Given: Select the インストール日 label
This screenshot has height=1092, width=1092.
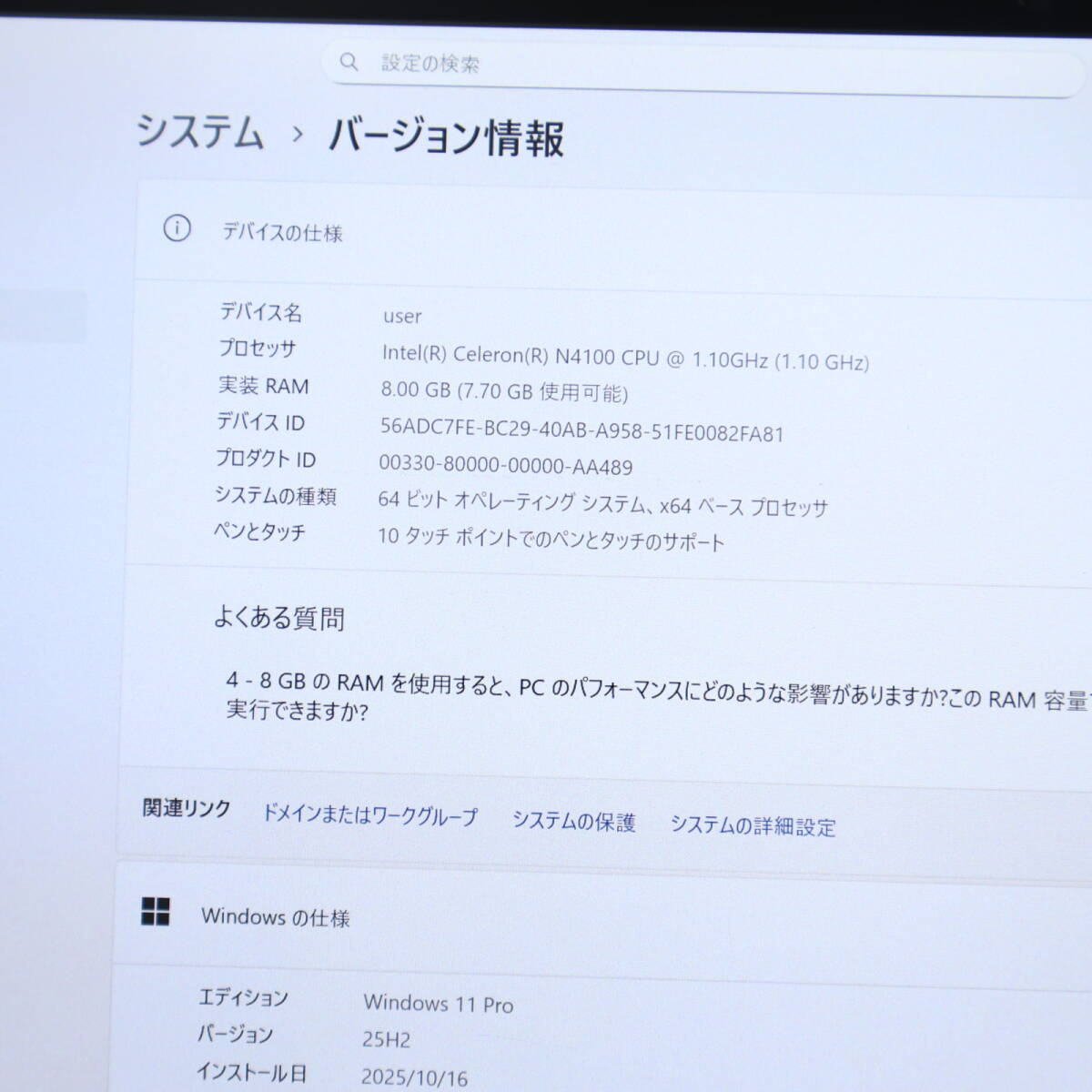Looking at the screenshot, I should 251,1072.
